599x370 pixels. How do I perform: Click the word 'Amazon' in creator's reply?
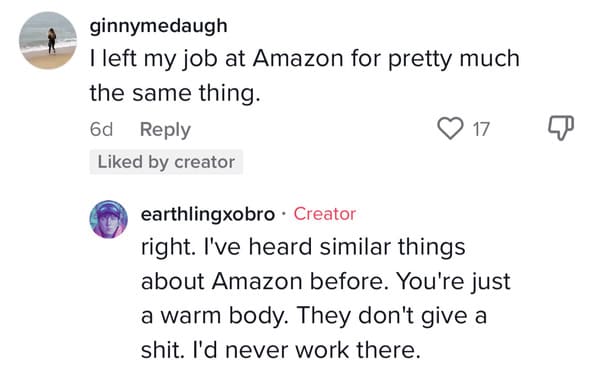point(257,281)
